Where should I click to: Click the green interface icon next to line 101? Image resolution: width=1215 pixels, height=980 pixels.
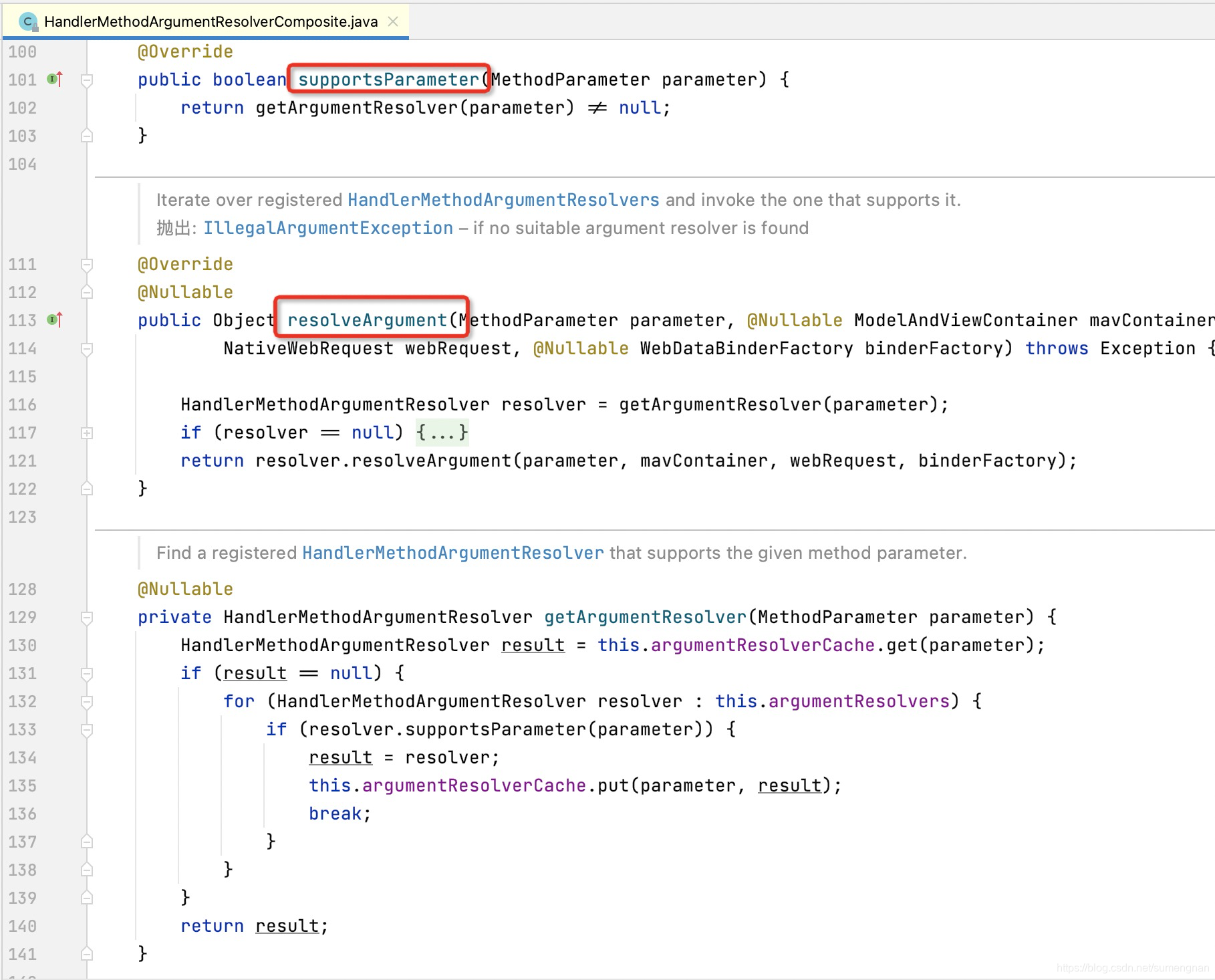pos(51,80)
